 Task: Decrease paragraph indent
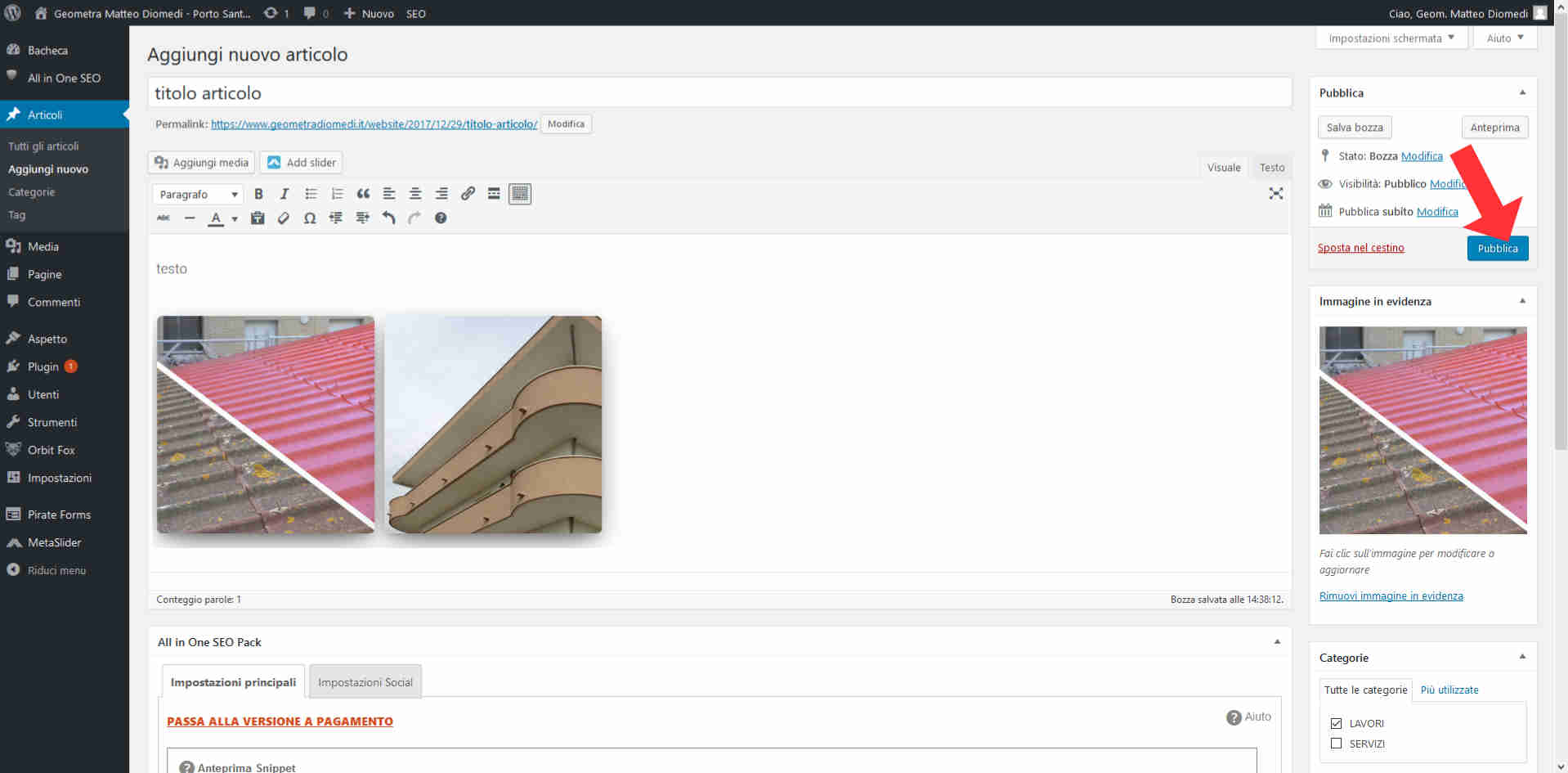(336, 218)
